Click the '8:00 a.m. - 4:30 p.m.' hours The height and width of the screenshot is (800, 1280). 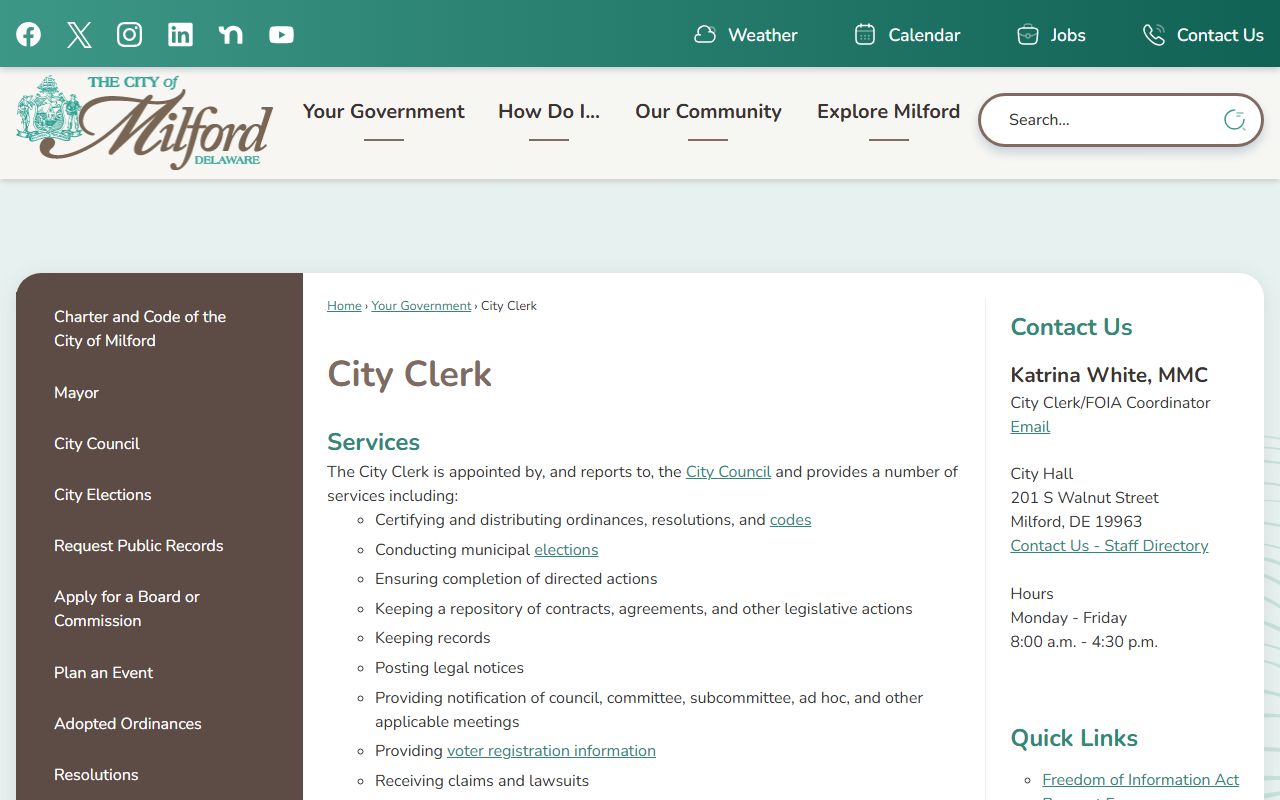pyautogui.click(x=1084, y=642)
